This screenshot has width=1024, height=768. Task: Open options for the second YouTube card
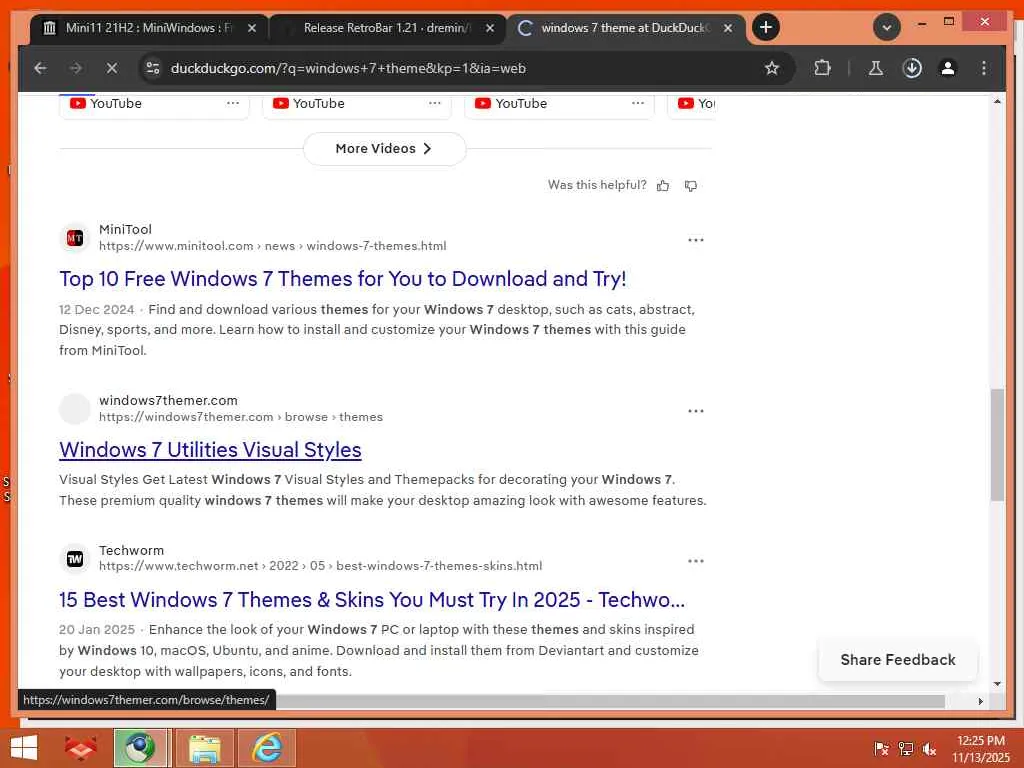tap(435, 103)
